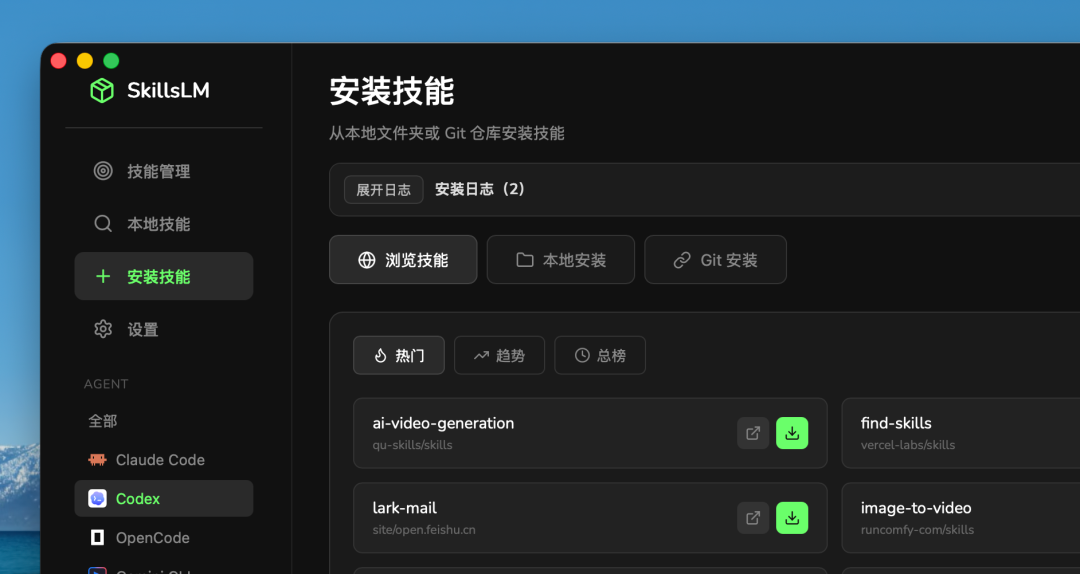Click the 安装技能 page heading

point(391,91)
